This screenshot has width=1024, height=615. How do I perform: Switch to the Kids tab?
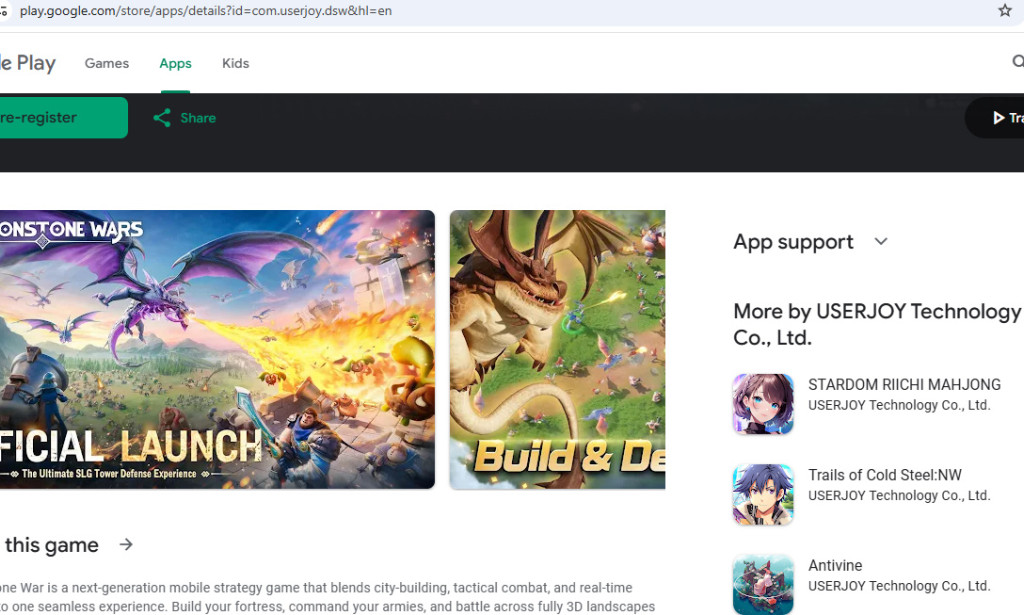click(235, 63)
